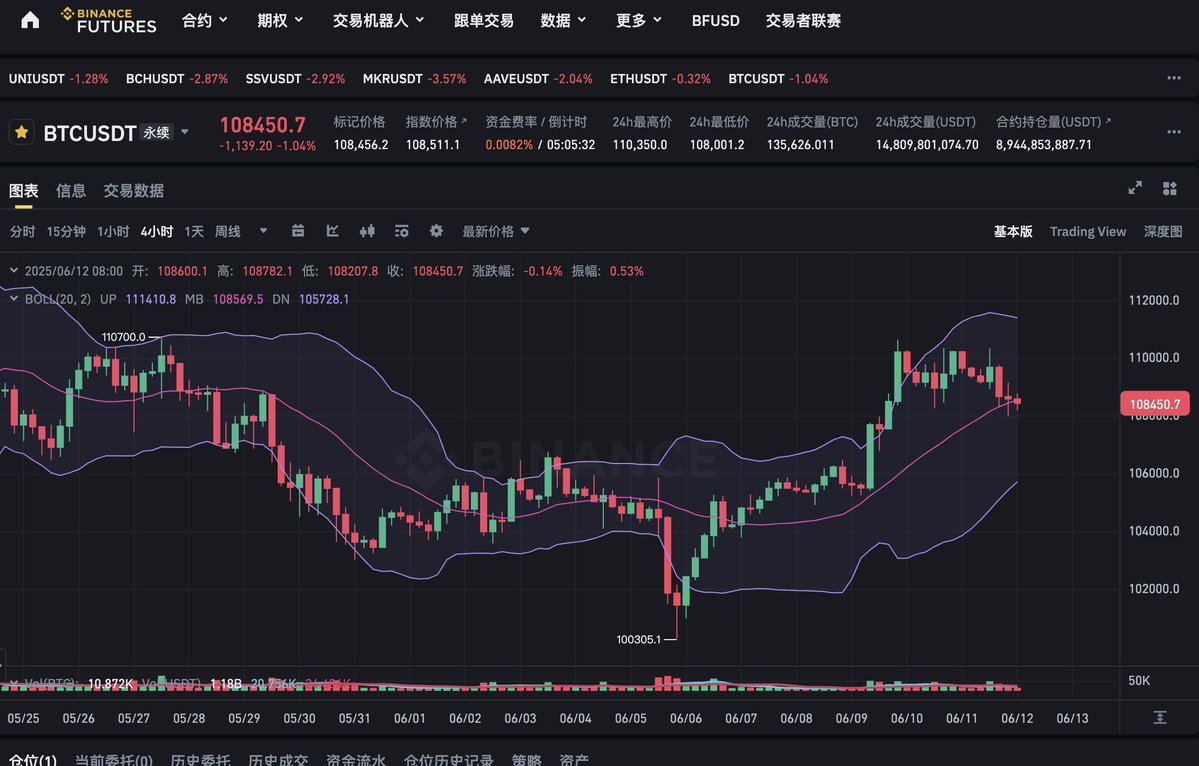Image resolution: width=1199 pixels, height=766 pixels.
Task: Expand more time intervals after 周线
Action: click(263, 231)
